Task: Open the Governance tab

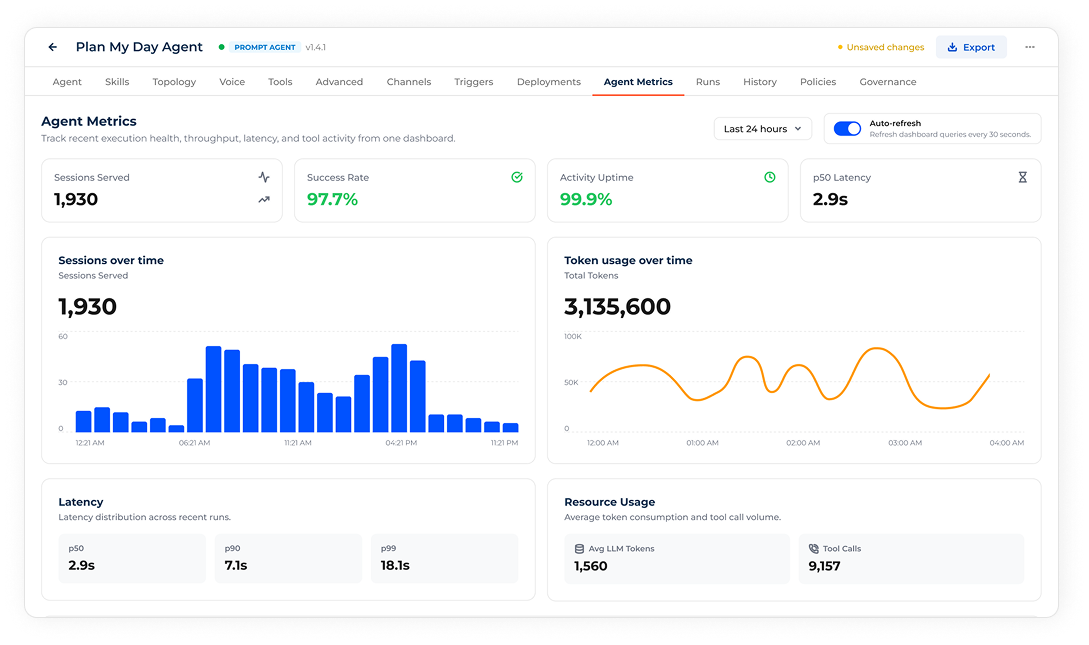Action: tap(888, 82)
